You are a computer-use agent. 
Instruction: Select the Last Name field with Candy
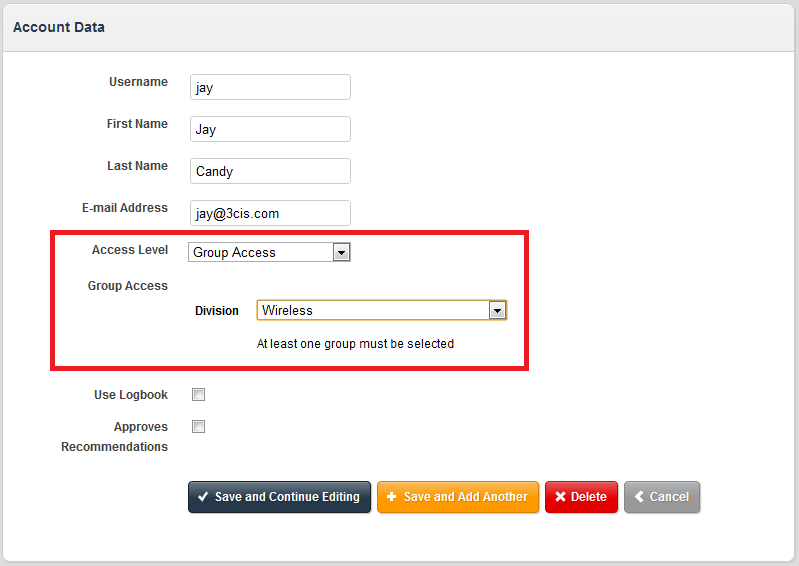(x=270, y=171)
